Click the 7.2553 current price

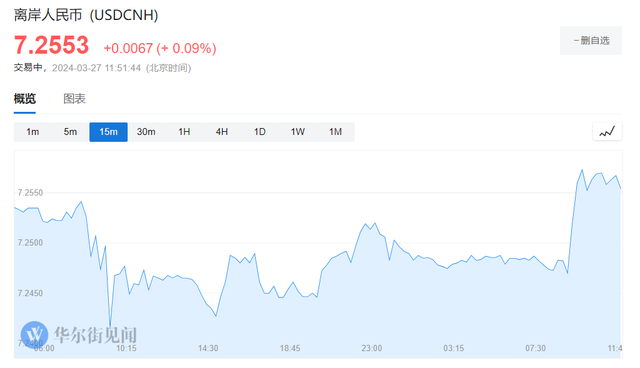pos(51,45)
